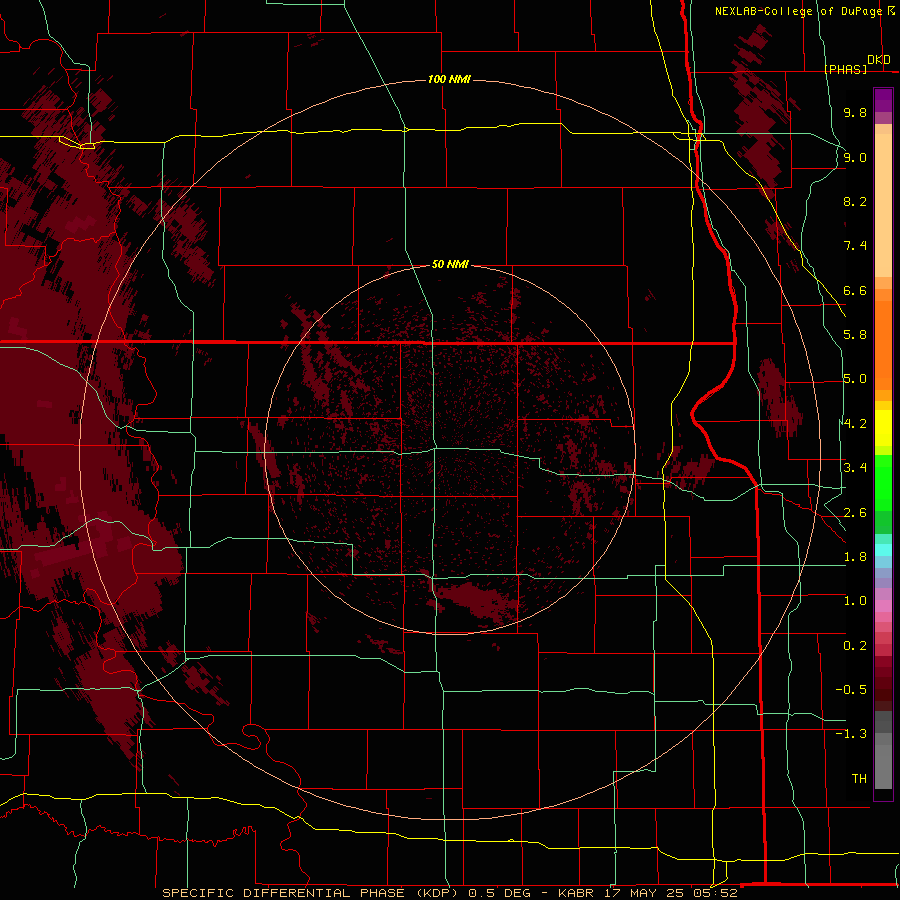900x900 pixels.
Task: Click the 1.0 legend value
Action: pyautogui.click(x=855, y=601)
